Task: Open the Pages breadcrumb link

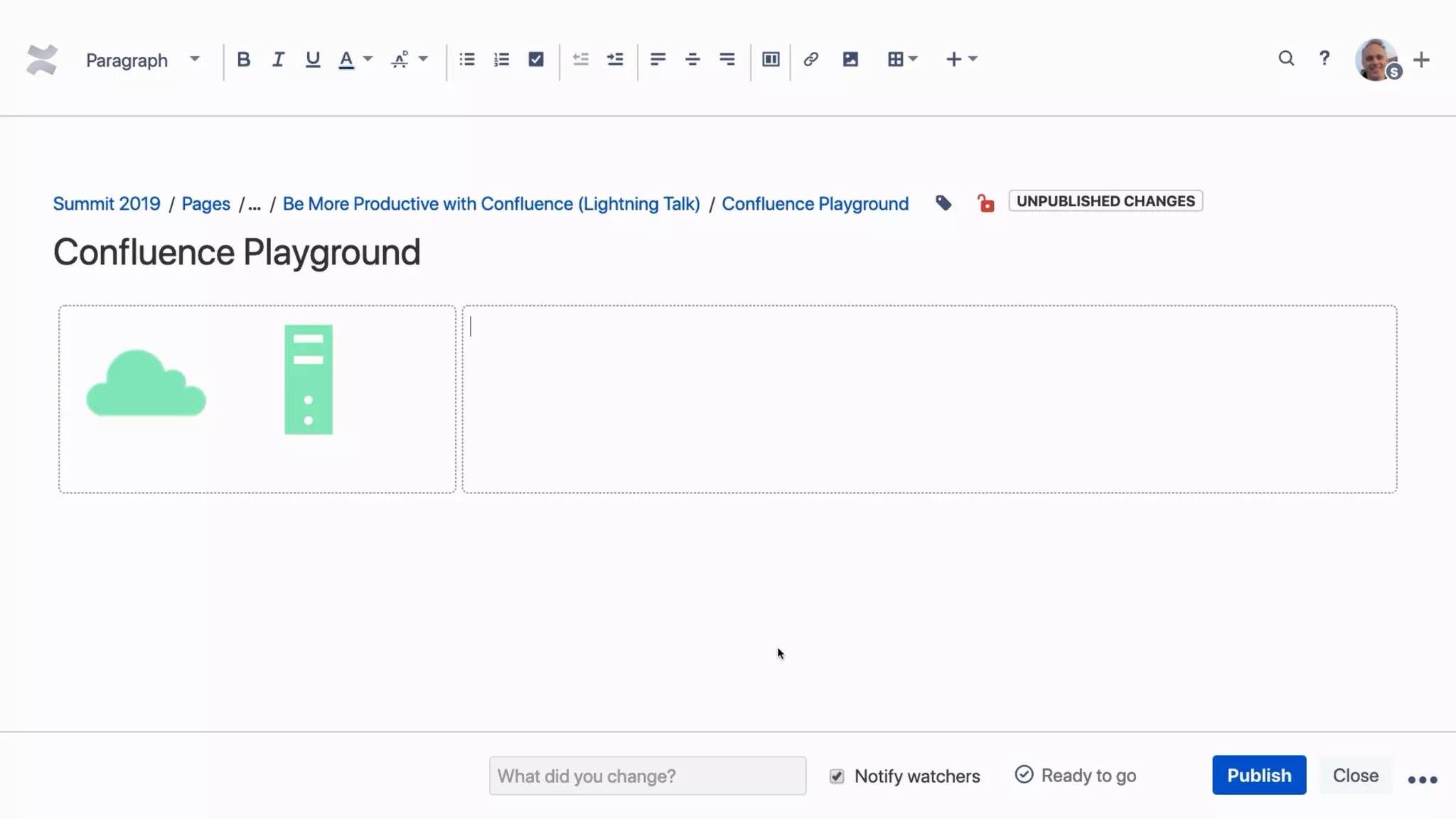Action: pyautogui.click(x=205, y=203)
